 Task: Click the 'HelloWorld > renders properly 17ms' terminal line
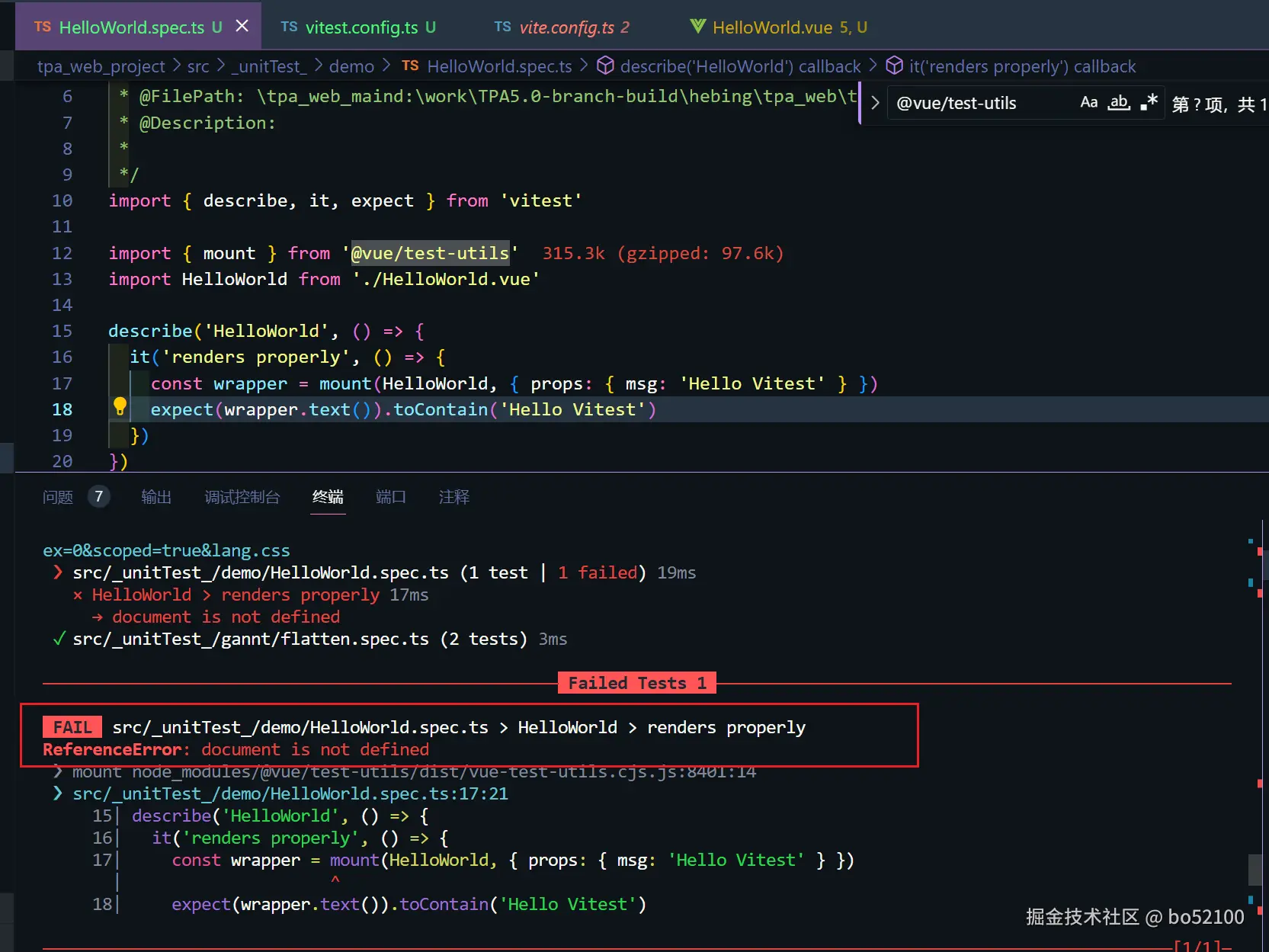tap(251, 595)
